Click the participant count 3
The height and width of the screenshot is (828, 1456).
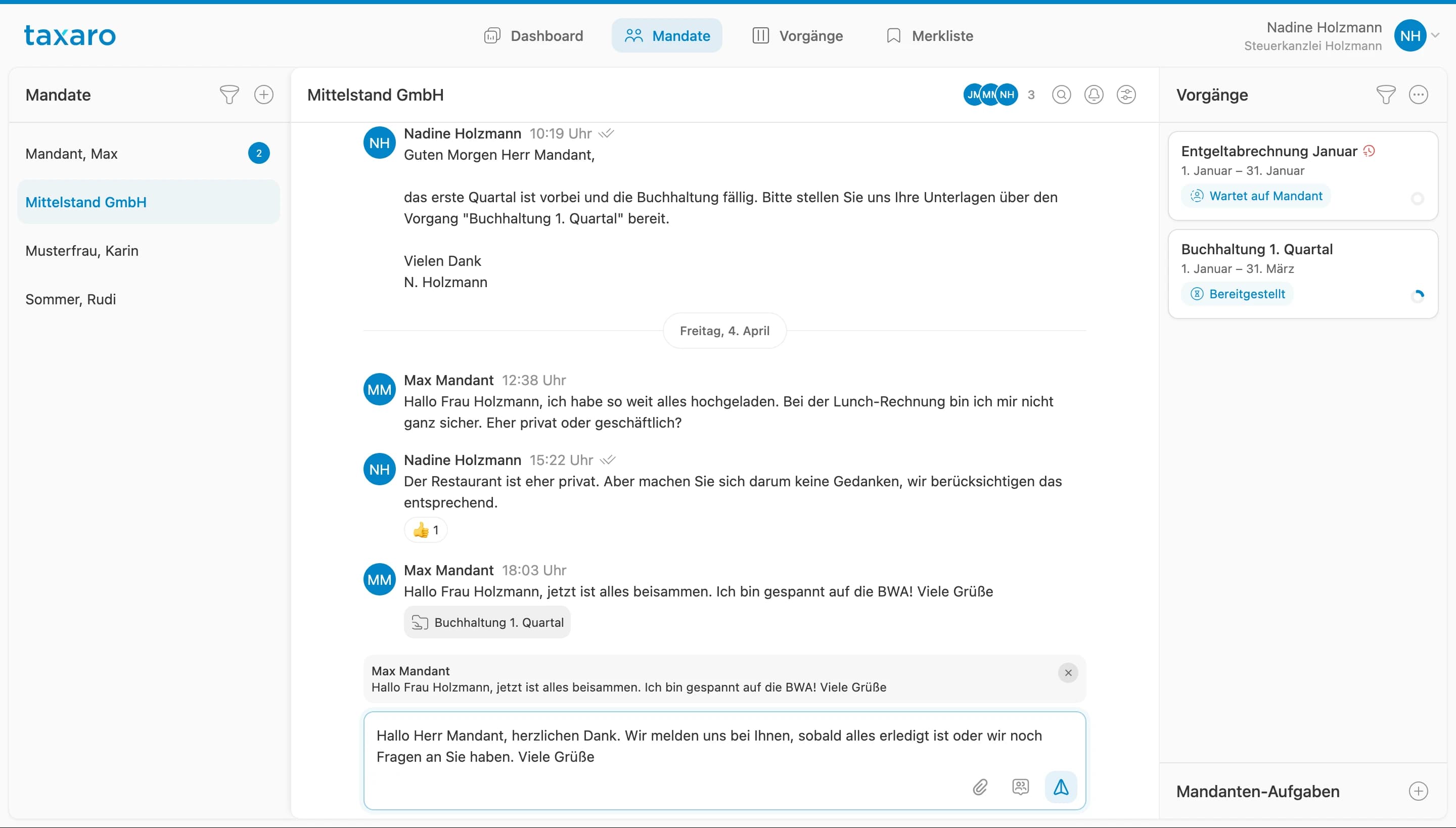tap(1031, 95)
